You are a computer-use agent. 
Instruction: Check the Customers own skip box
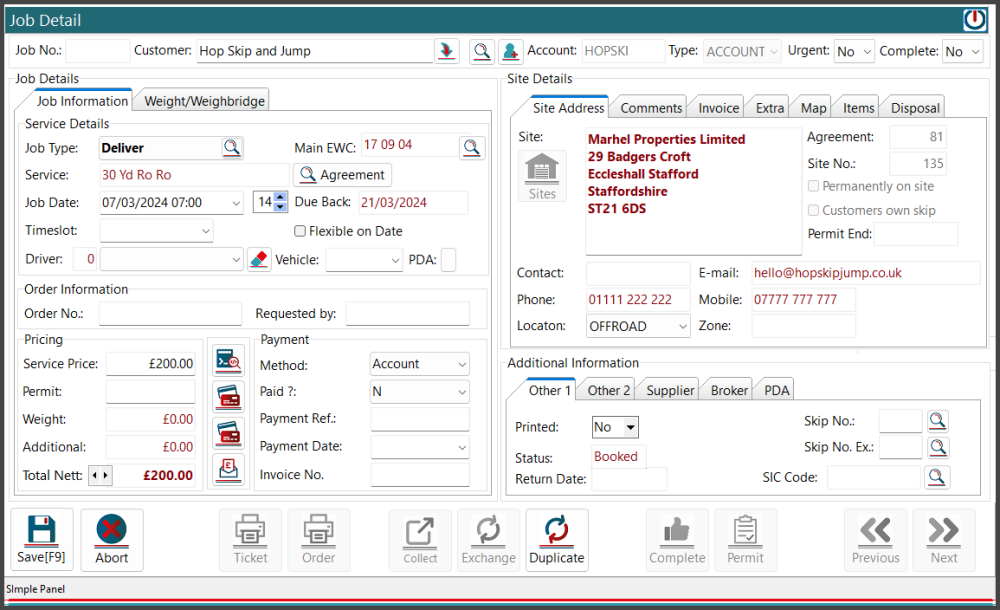point(814,210)
